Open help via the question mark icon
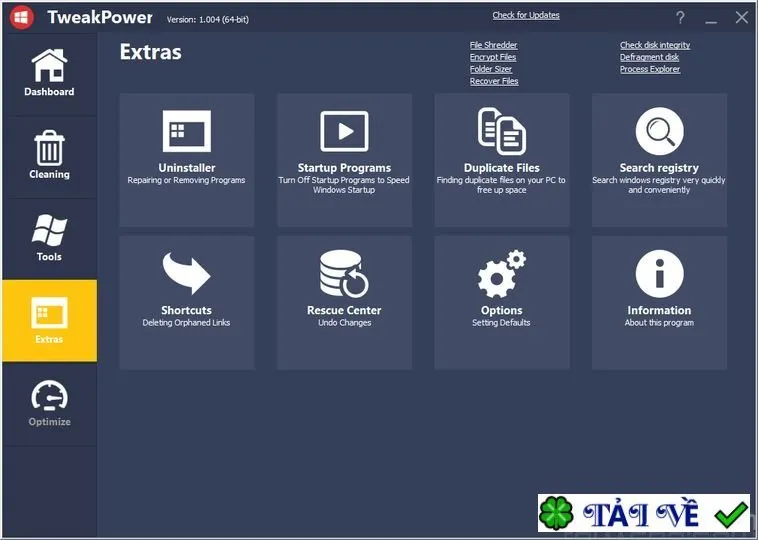The image size is (758, 540). click(x=680, y=18)
